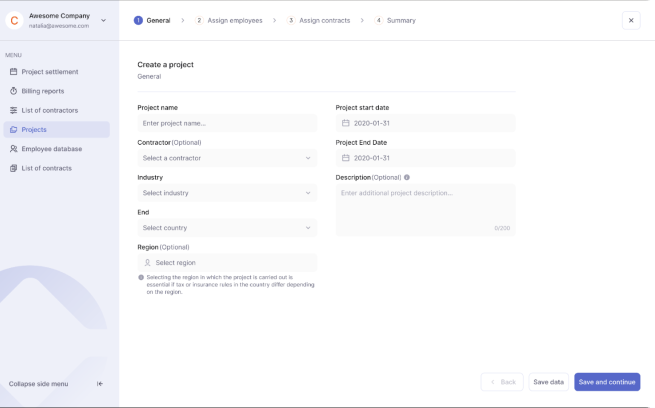Click calendar icon in Project start date
Viewport: 655px width, 408px height.
click(346, 123)
